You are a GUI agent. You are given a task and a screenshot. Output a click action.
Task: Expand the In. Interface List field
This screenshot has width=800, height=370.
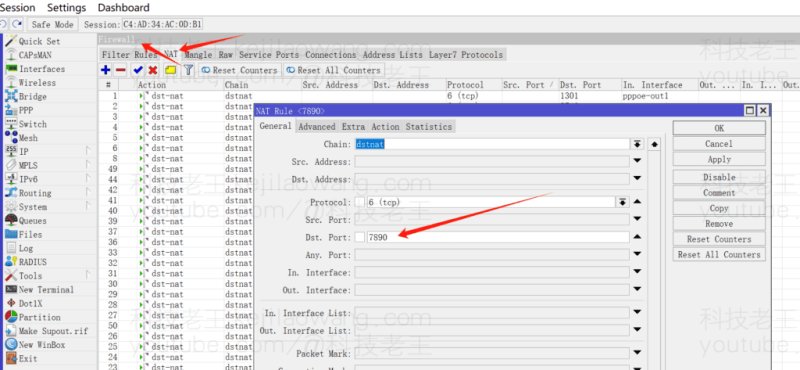637,312
